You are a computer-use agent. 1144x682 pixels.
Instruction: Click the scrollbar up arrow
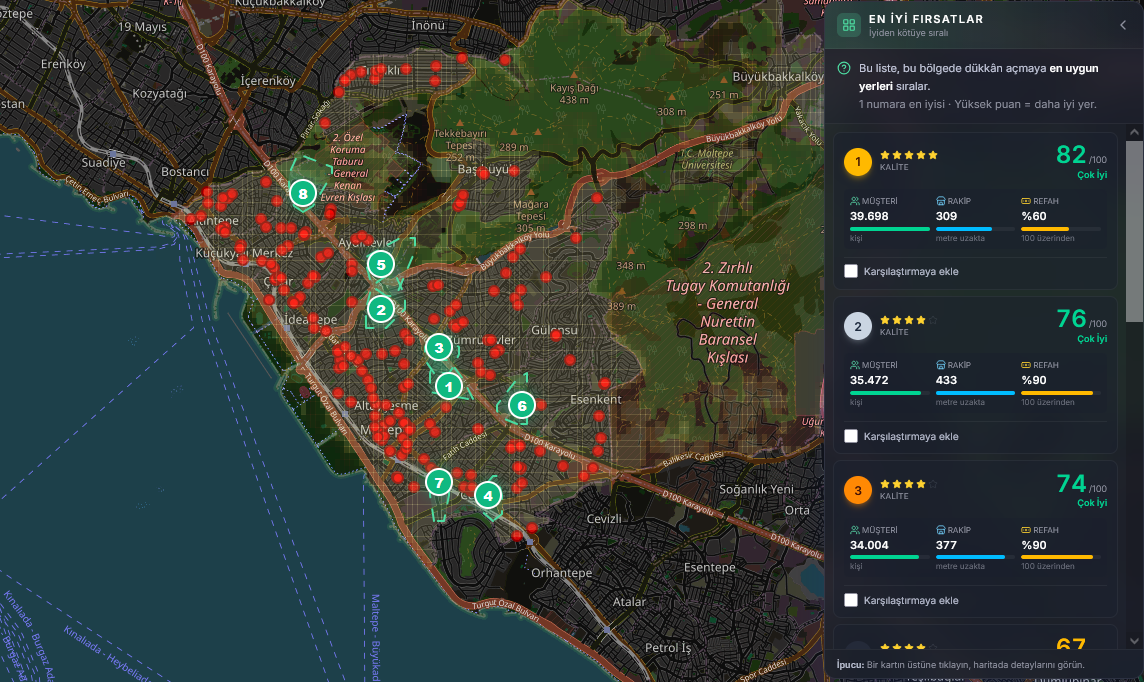coord(1134,132)
